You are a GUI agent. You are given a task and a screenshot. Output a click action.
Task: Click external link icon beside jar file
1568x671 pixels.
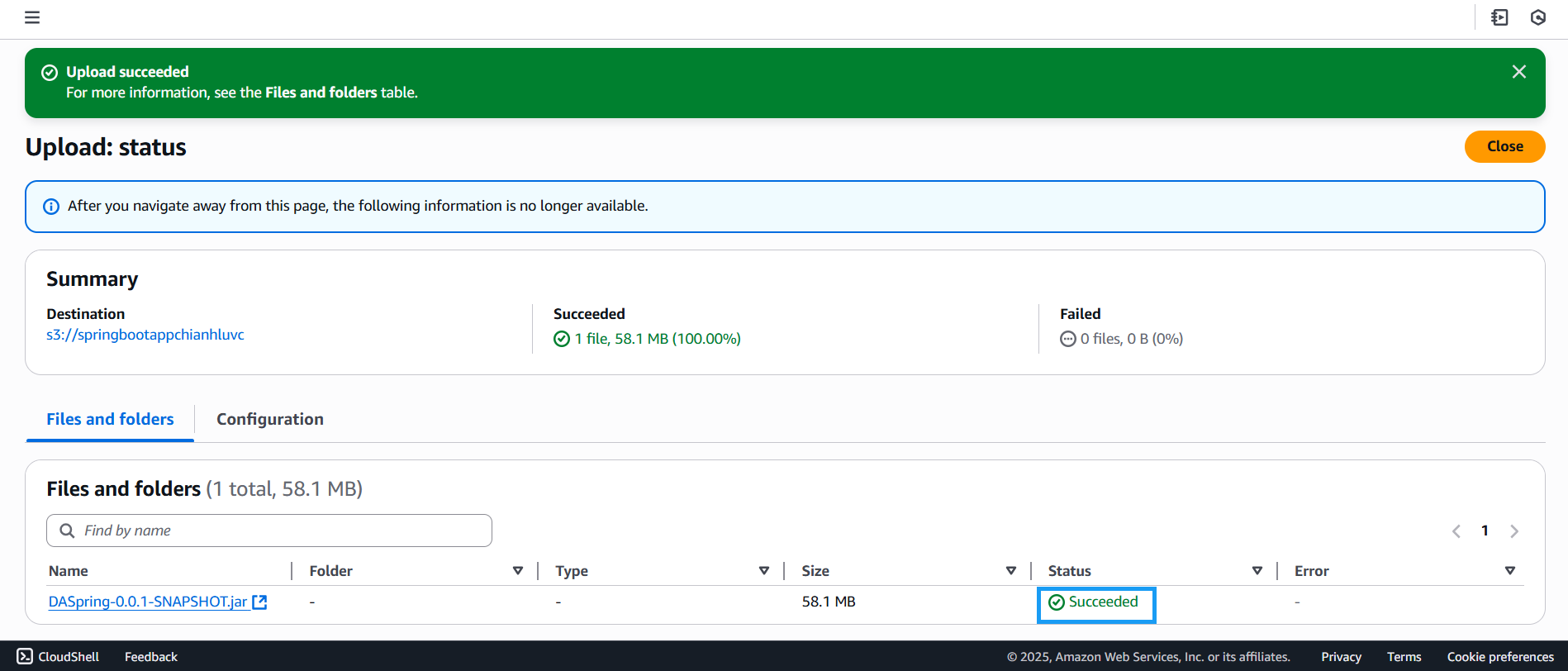click(259, 602)
